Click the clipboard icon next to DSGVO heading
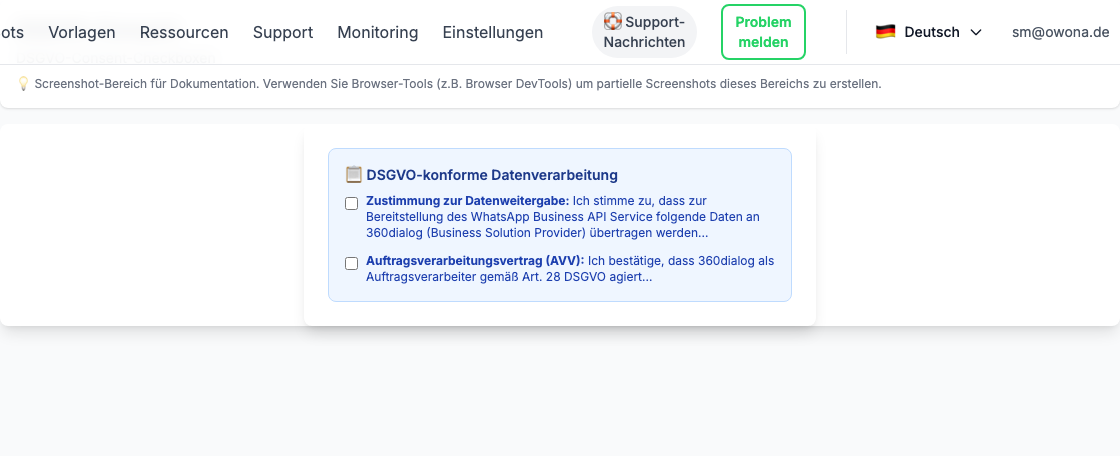 click(353, 175)
